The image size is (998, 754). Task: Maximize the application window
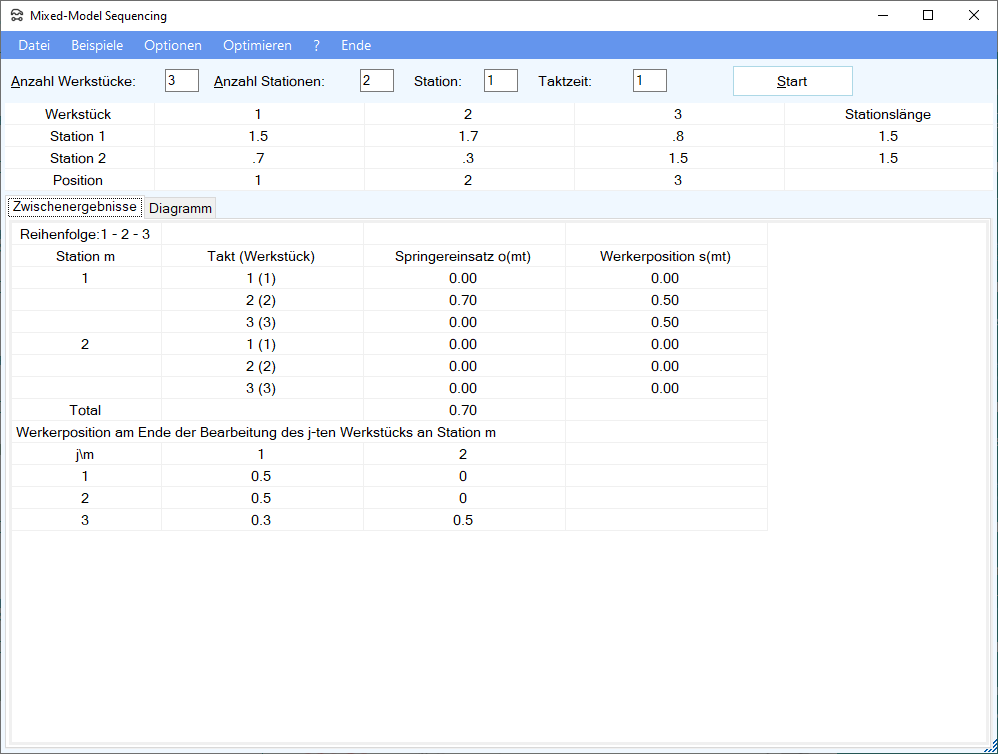(x=928, y=15)
